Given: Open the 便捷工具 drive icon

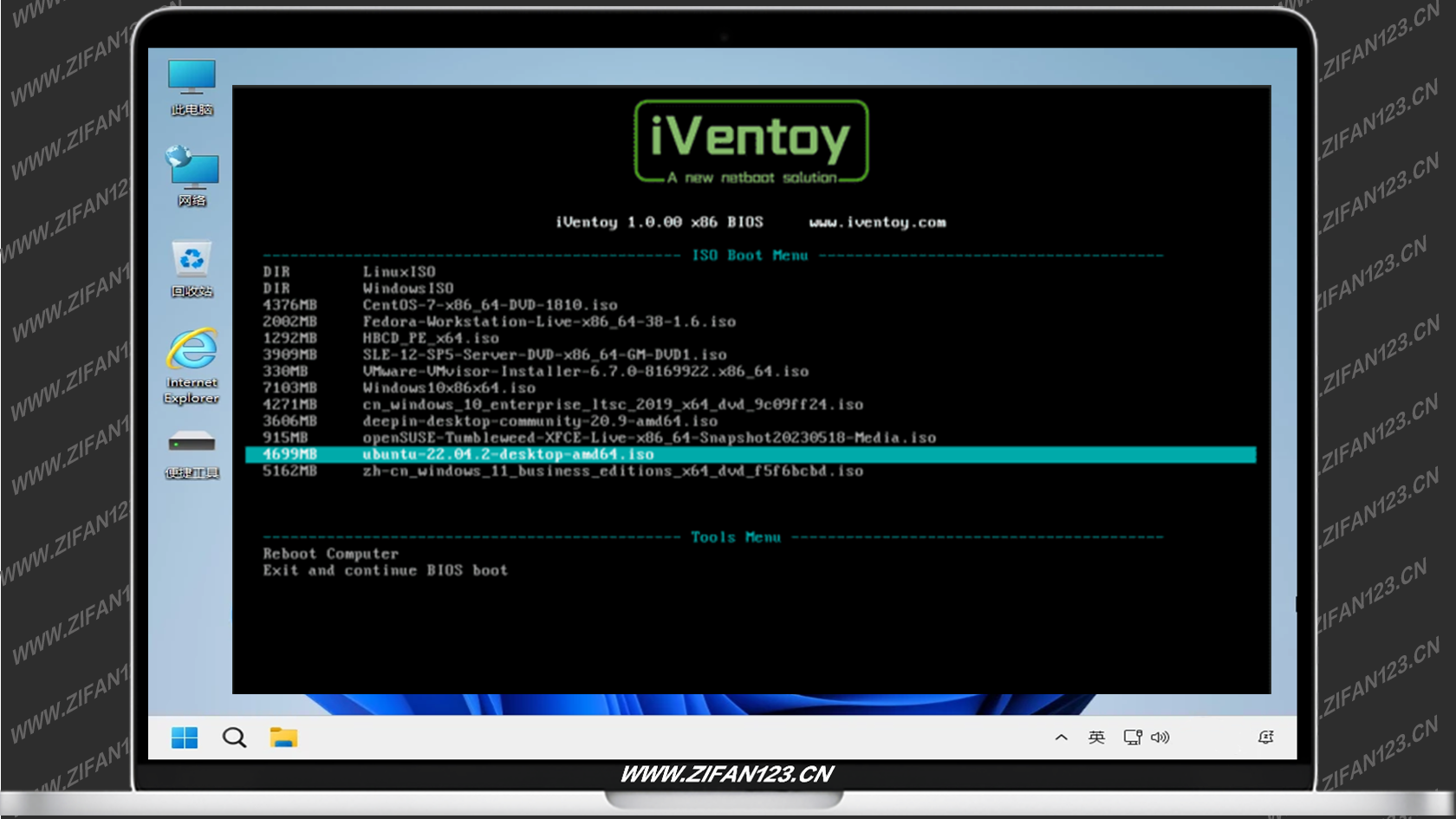Looking at the screenshot, I should pyautogui.click(x=192, y=455).
